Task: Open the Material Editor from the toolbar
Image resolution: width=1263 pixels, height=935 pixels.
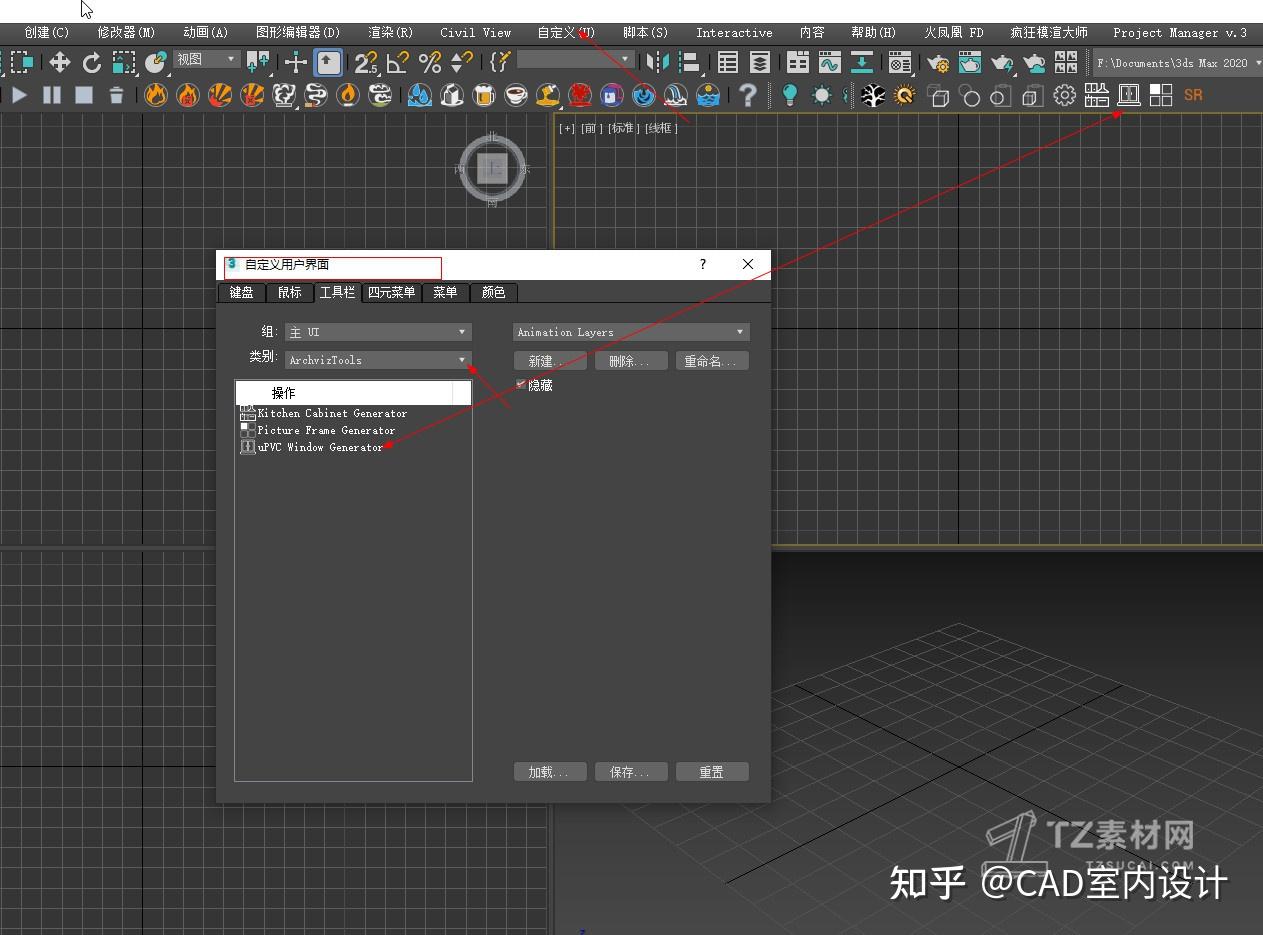Action: 900,62
